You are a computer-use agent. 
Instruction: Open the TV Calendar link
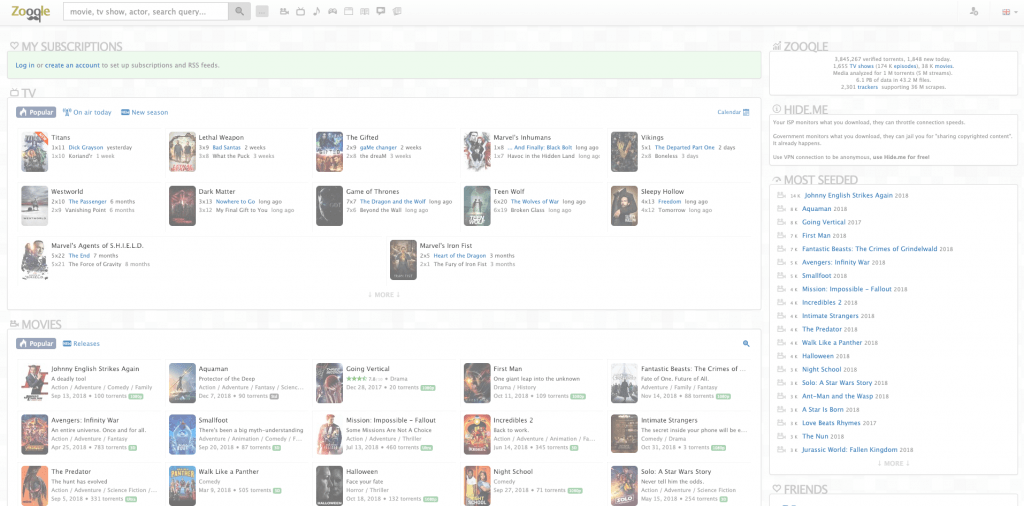[733, 112]
